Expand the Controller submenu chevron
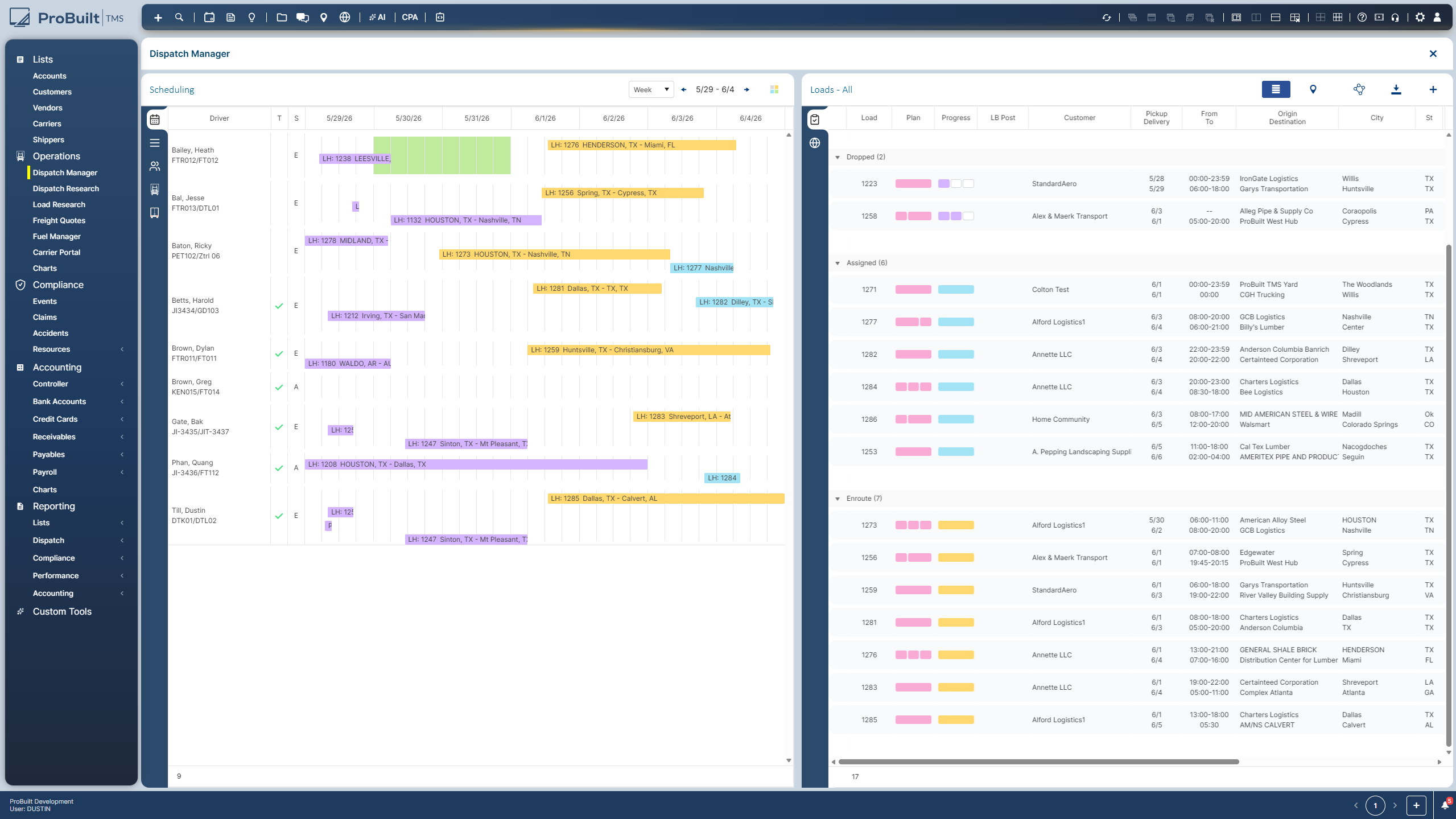The height and width of the screenshot is (819, 1456). 122,384
